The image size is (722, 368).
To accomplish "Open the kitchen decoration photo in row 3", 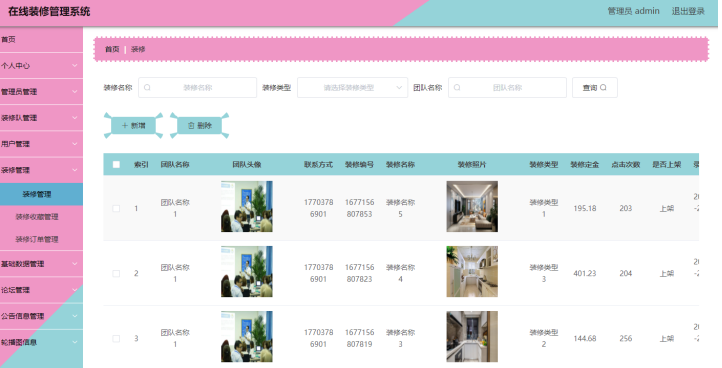I will 472,337.
